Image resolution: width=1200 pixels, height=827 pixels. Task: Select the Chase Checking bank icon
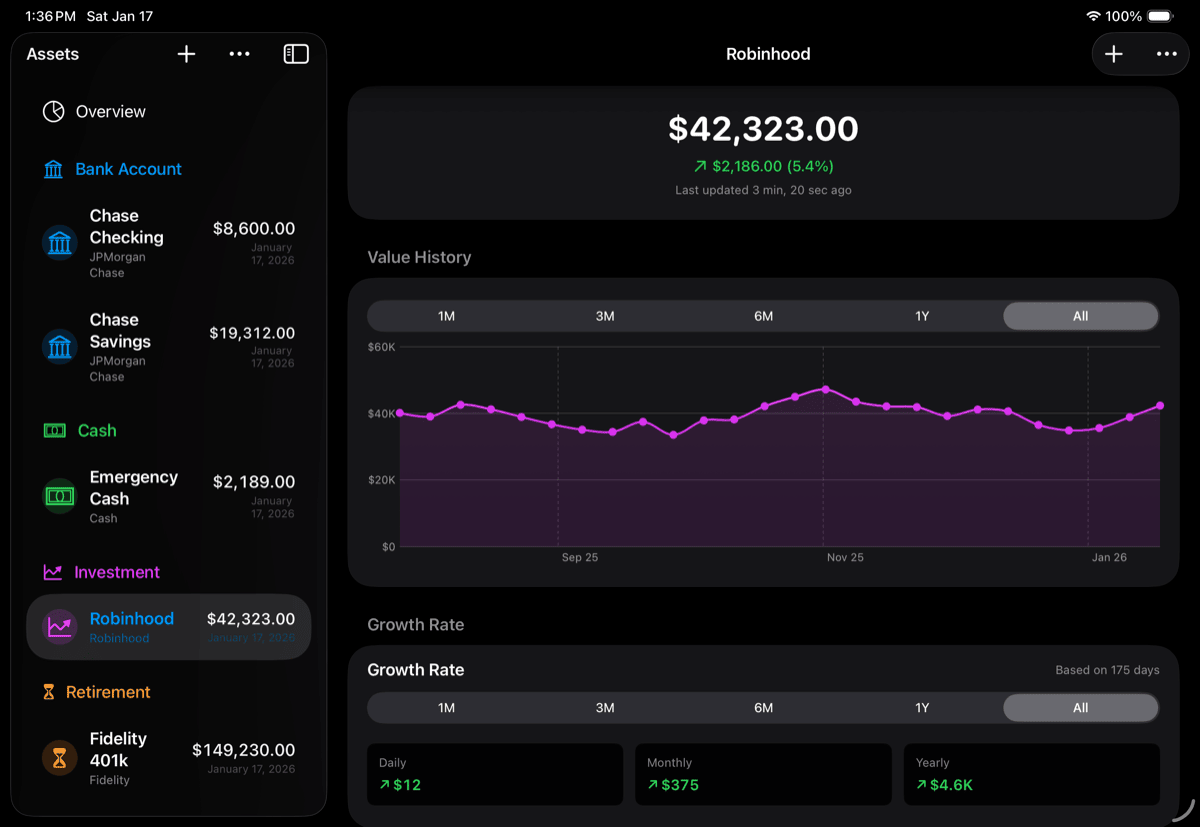[x=59, y=242]
